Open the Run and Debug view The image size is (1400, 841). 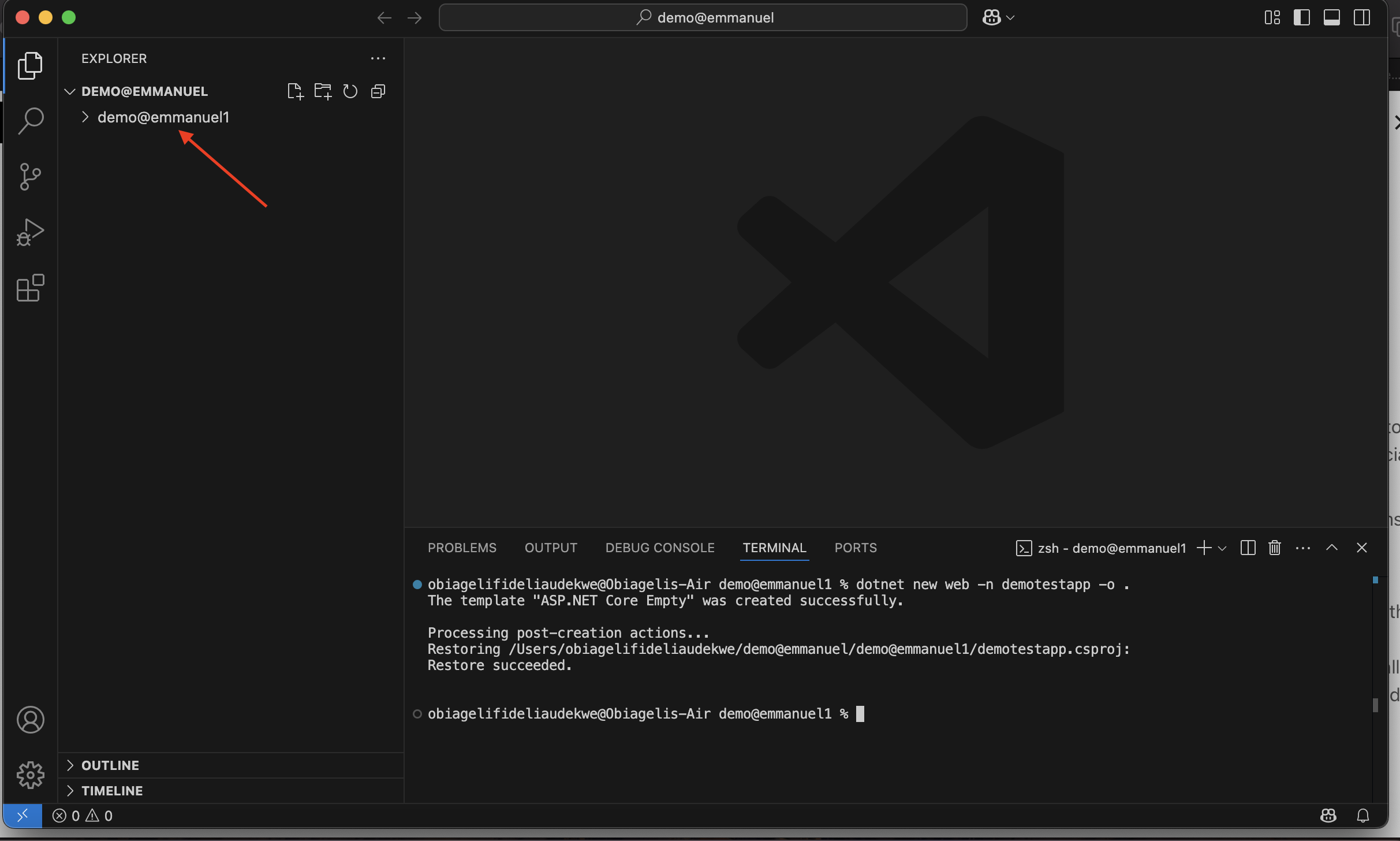(30, 232)
